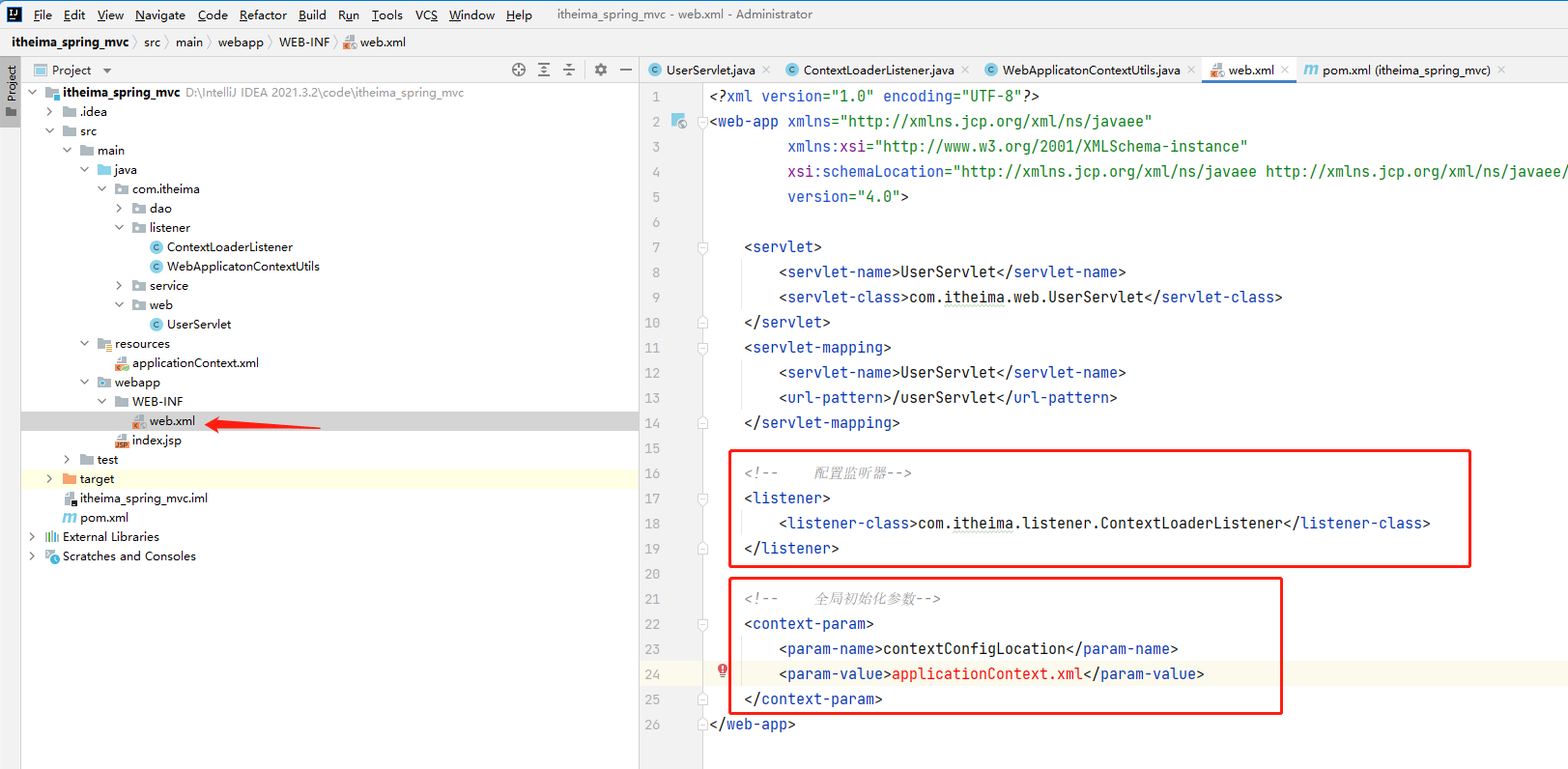The height and width of the screenshot is (769, 1568).
Task: Click the Expand All icon in Project panel
Action: coord(544,70)
